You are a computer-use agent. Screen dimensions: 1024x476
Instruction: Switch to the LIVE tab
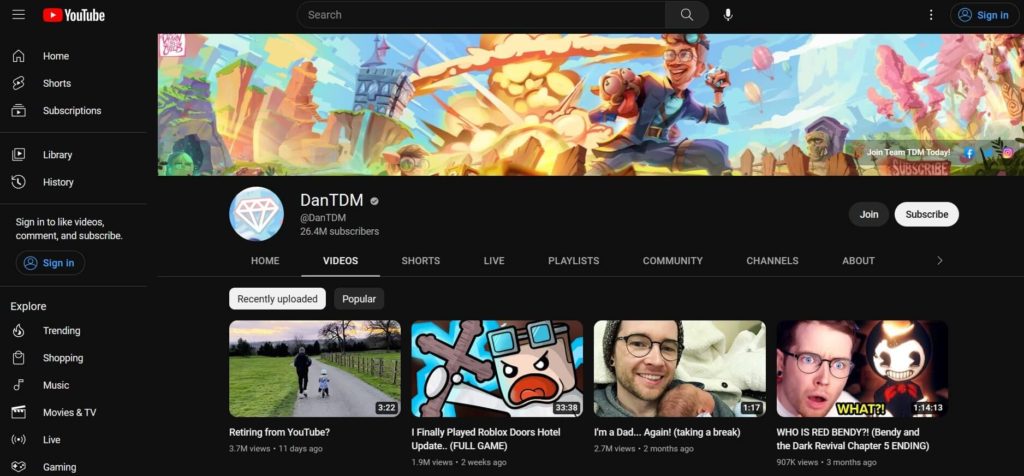tap(494, 261)
